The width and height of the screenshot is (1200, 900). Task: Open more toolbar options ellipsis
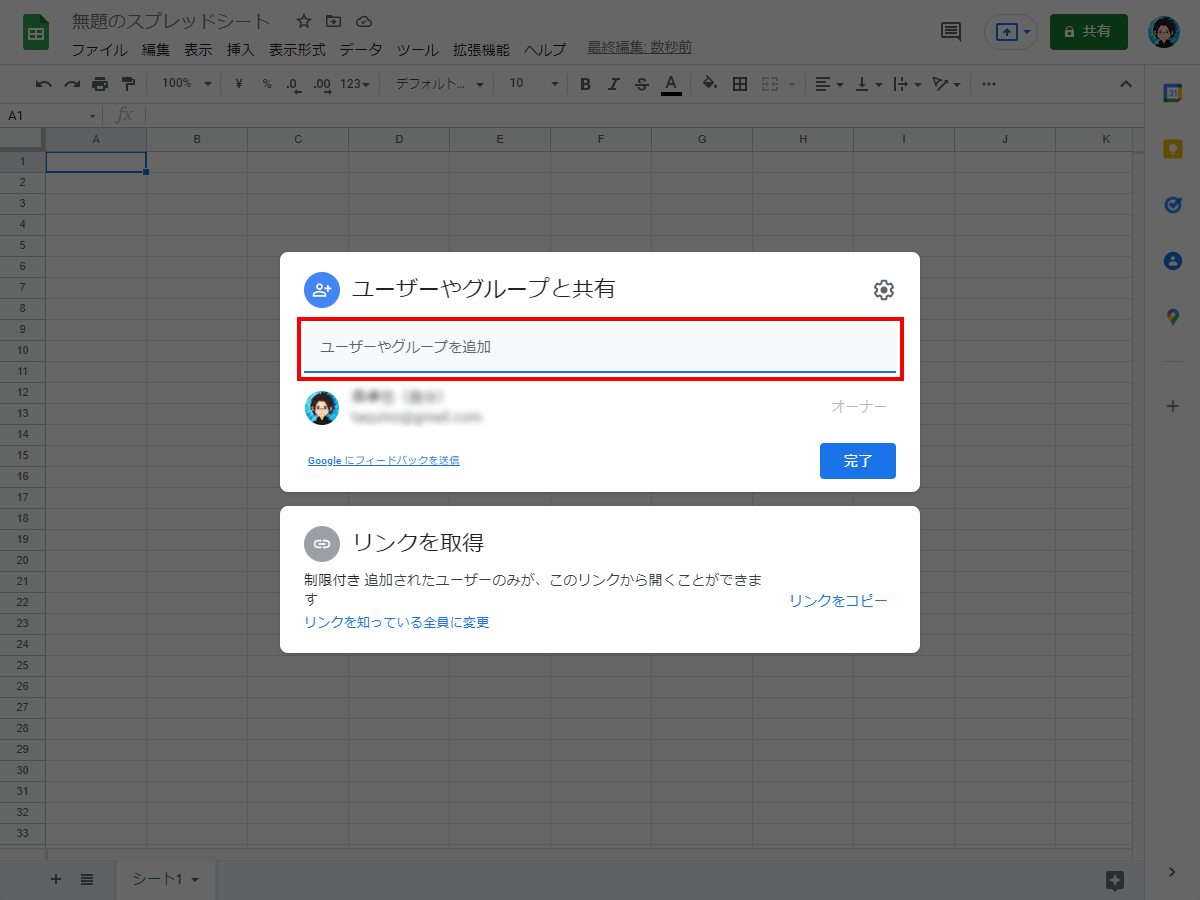pos(988,84)
